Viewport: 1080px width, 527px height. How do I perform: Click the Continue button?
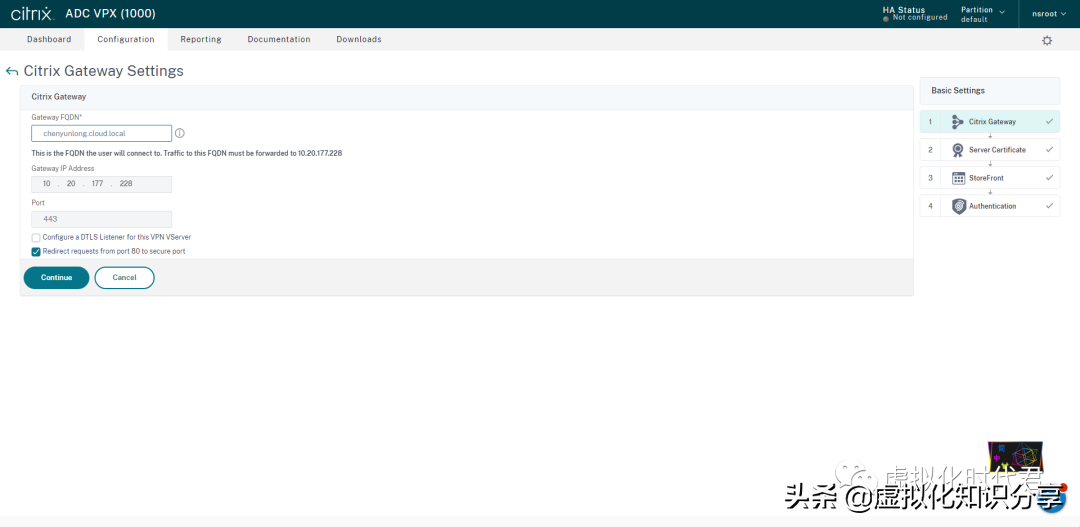[x=56, y=278]
